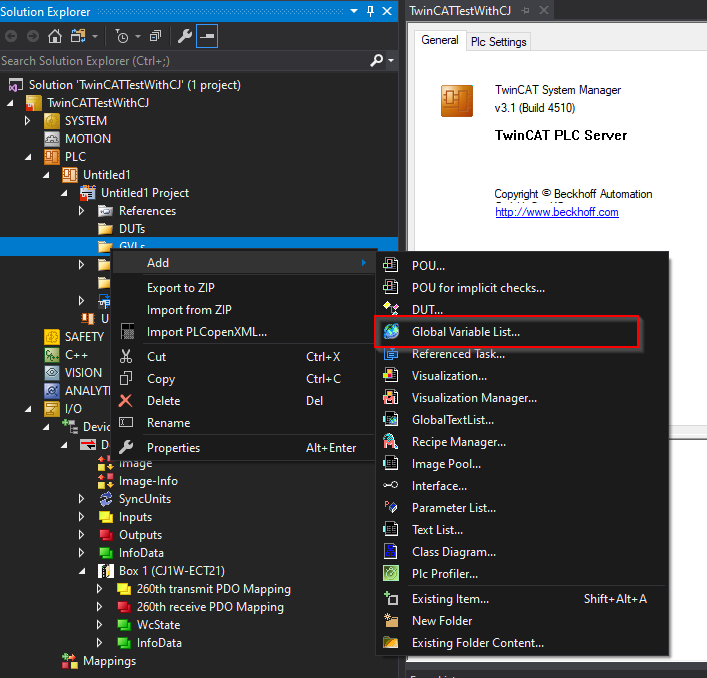Collapse the Box 1 (CJ1W-ECT21) node

click(x=82, y=571)
